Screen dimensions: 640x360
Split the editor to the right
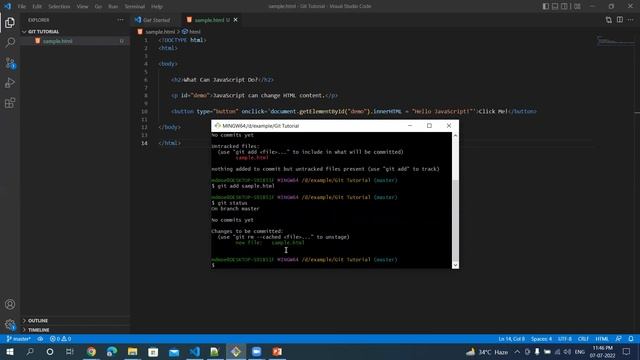[620, 20]
